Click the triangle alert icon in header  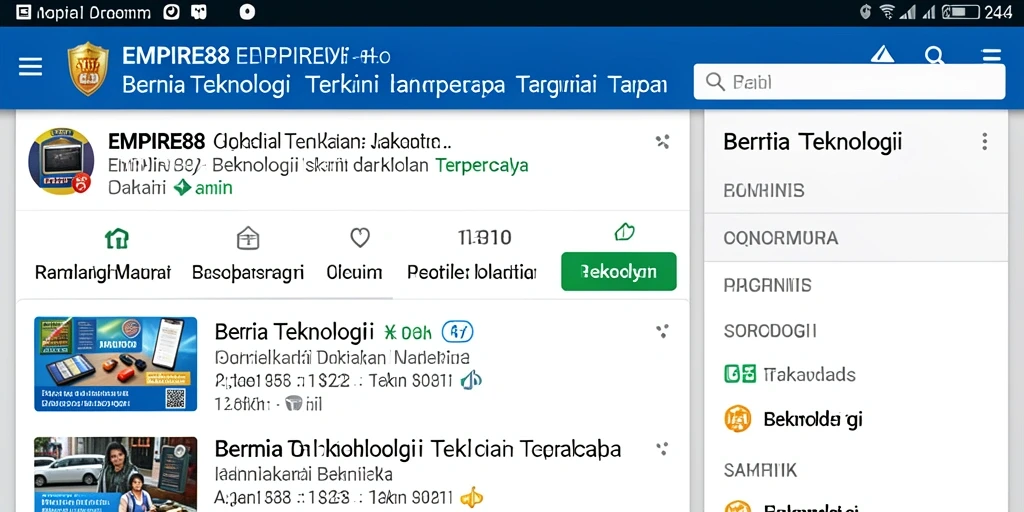click(x=882, y=54)
